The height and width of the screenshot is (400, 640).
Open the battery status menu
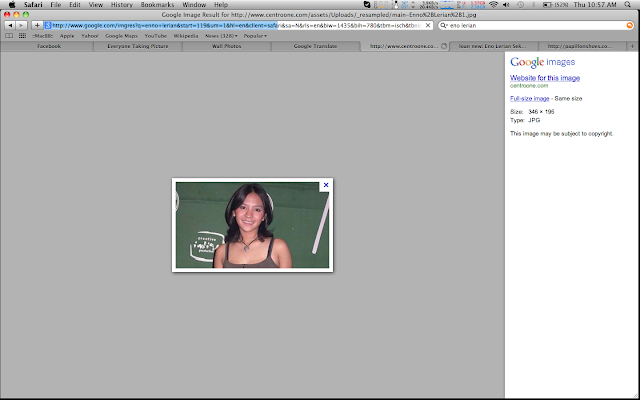coord(556,5)
